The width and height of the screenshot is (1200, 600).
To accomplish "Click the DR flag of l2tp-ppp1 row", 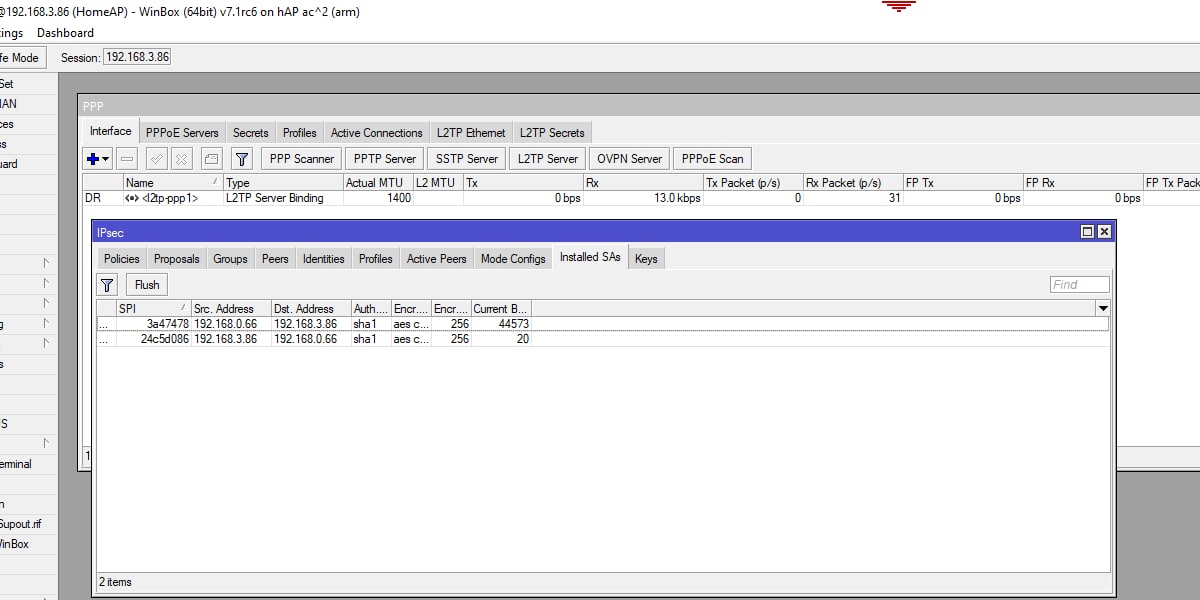I will pos(93,198).
